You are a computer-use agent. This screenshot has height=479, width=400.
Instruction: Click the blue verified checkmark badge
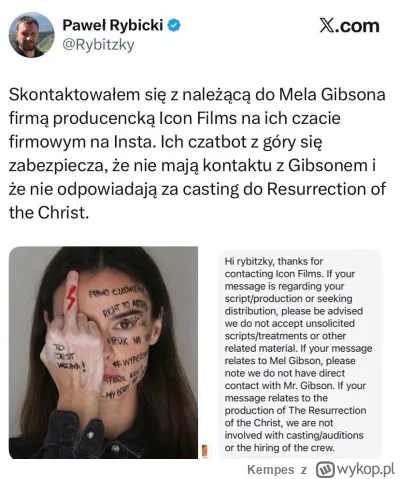tap(174, 25)
